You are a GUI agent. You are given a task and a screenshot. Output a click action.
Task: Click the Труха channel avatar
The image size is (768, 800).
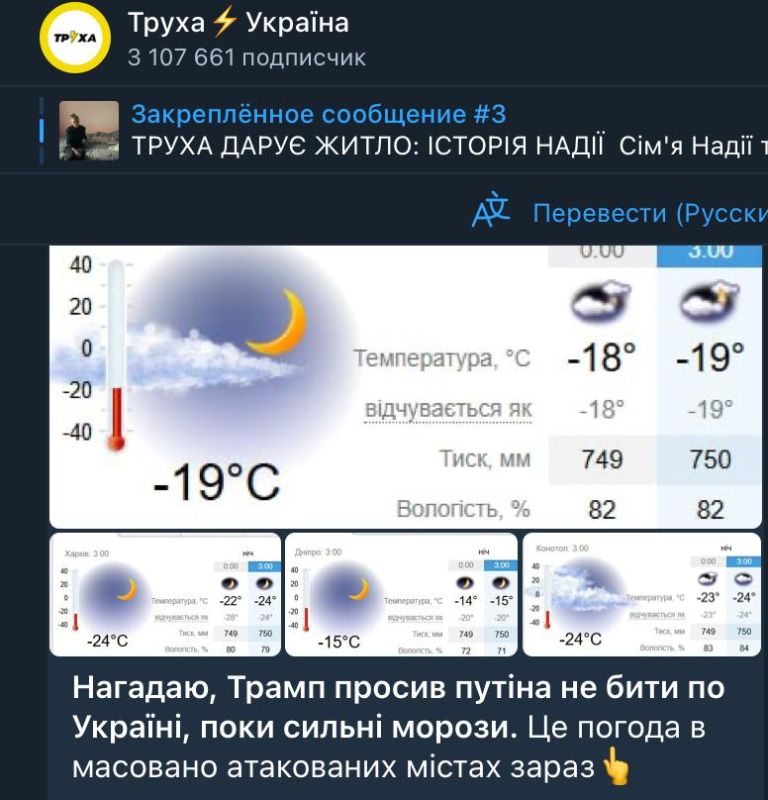(74, 40)
